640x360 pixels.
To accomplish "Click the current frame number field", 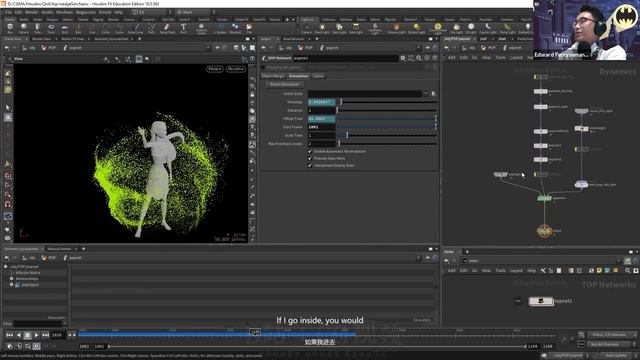I will [x=57, y=335].
